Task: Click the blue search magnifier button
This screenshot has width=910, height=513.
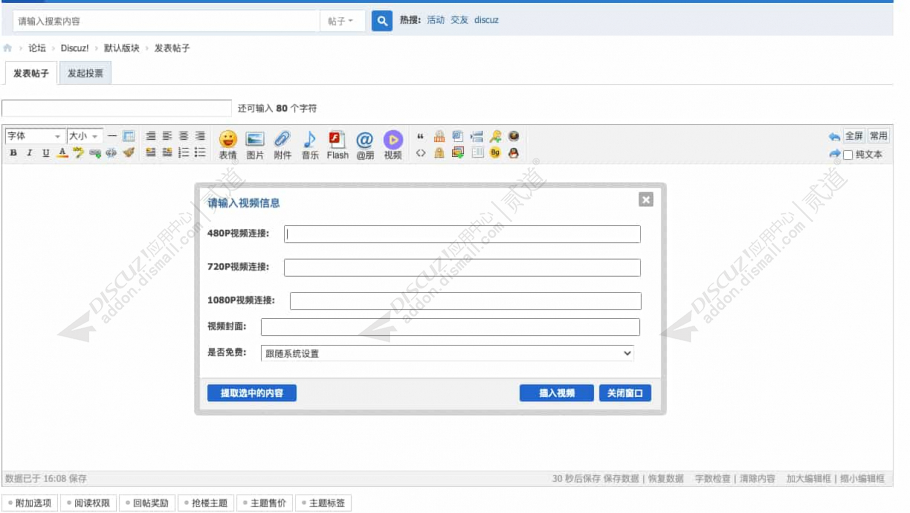Action: pyautogui.click(x=381, y=21)
